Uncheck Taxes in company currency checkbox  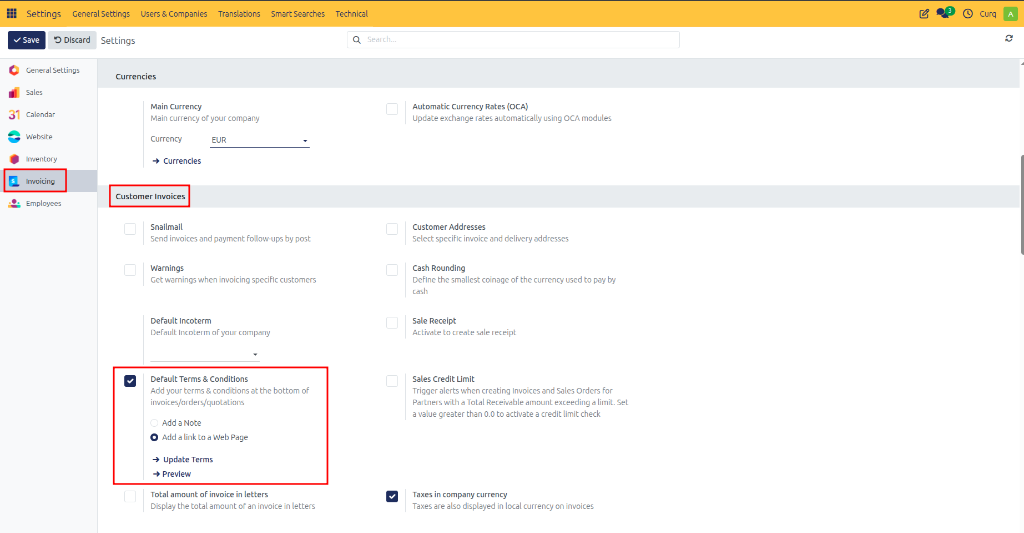click(x=392, y=496)
